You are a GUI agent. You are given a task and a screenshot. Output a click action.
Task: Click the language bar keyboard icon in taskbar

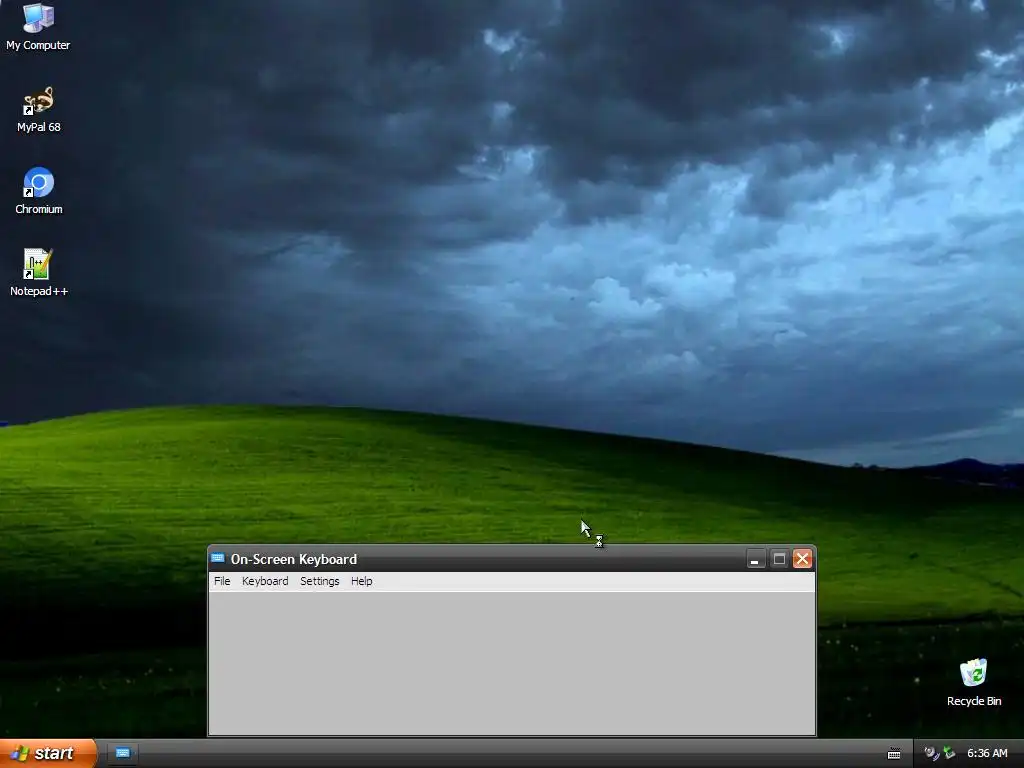click(x=893, y=754)
